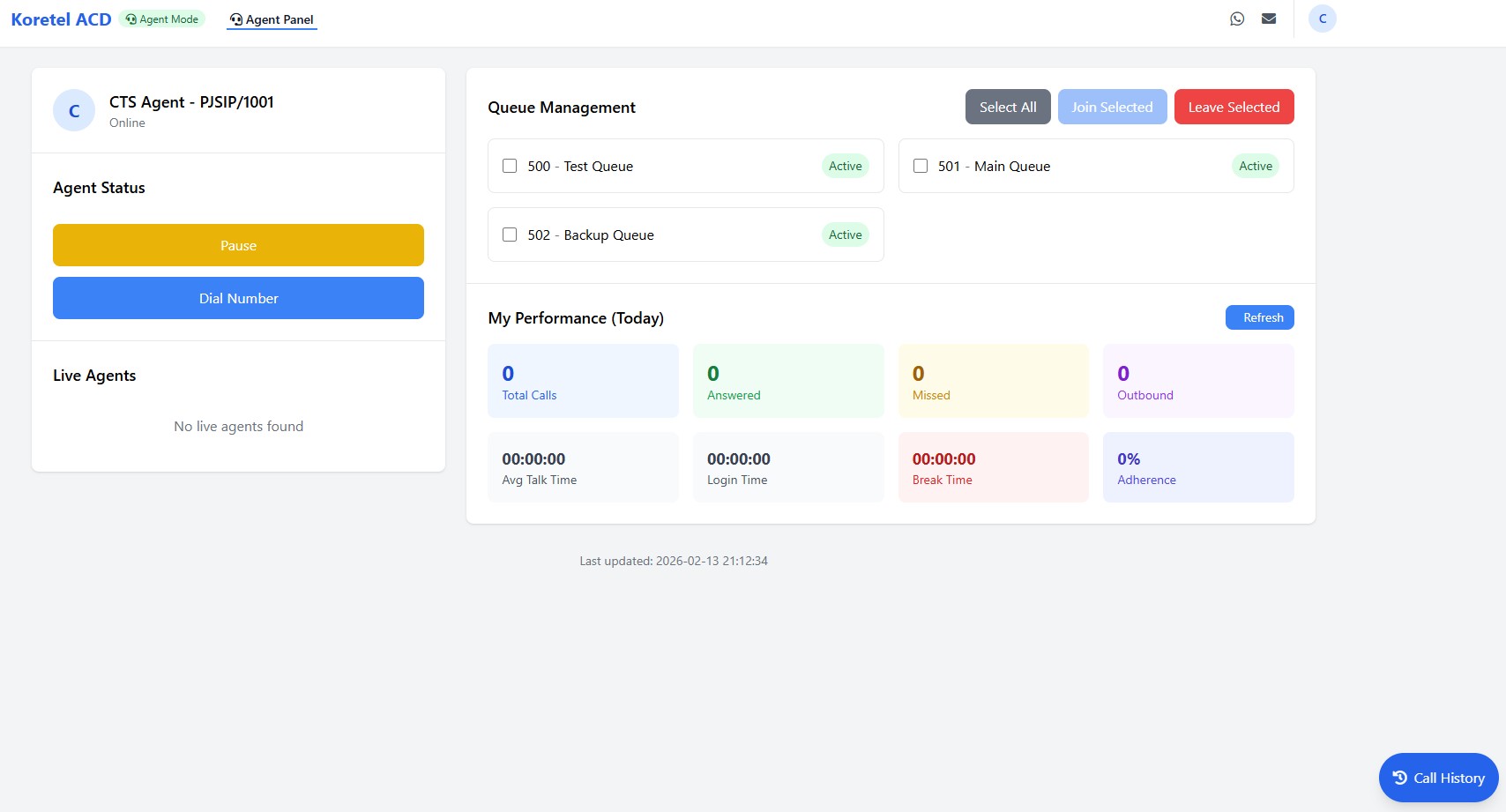Screen dimensions: 1506x812
Task: Click Select All in Queue Management
Action: tap(1007, 107)
